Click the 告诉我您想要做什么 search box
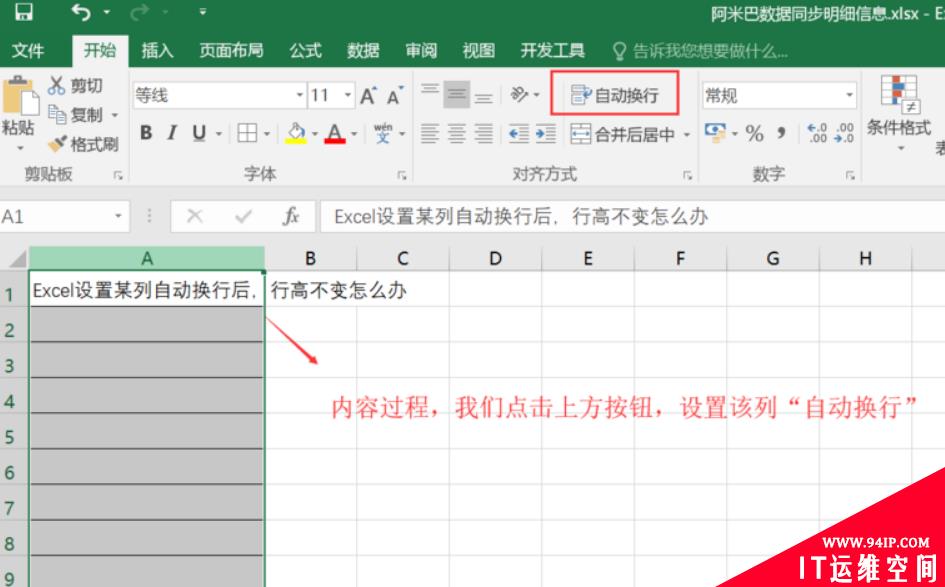 pyautogui.click(x=699, y=51)
